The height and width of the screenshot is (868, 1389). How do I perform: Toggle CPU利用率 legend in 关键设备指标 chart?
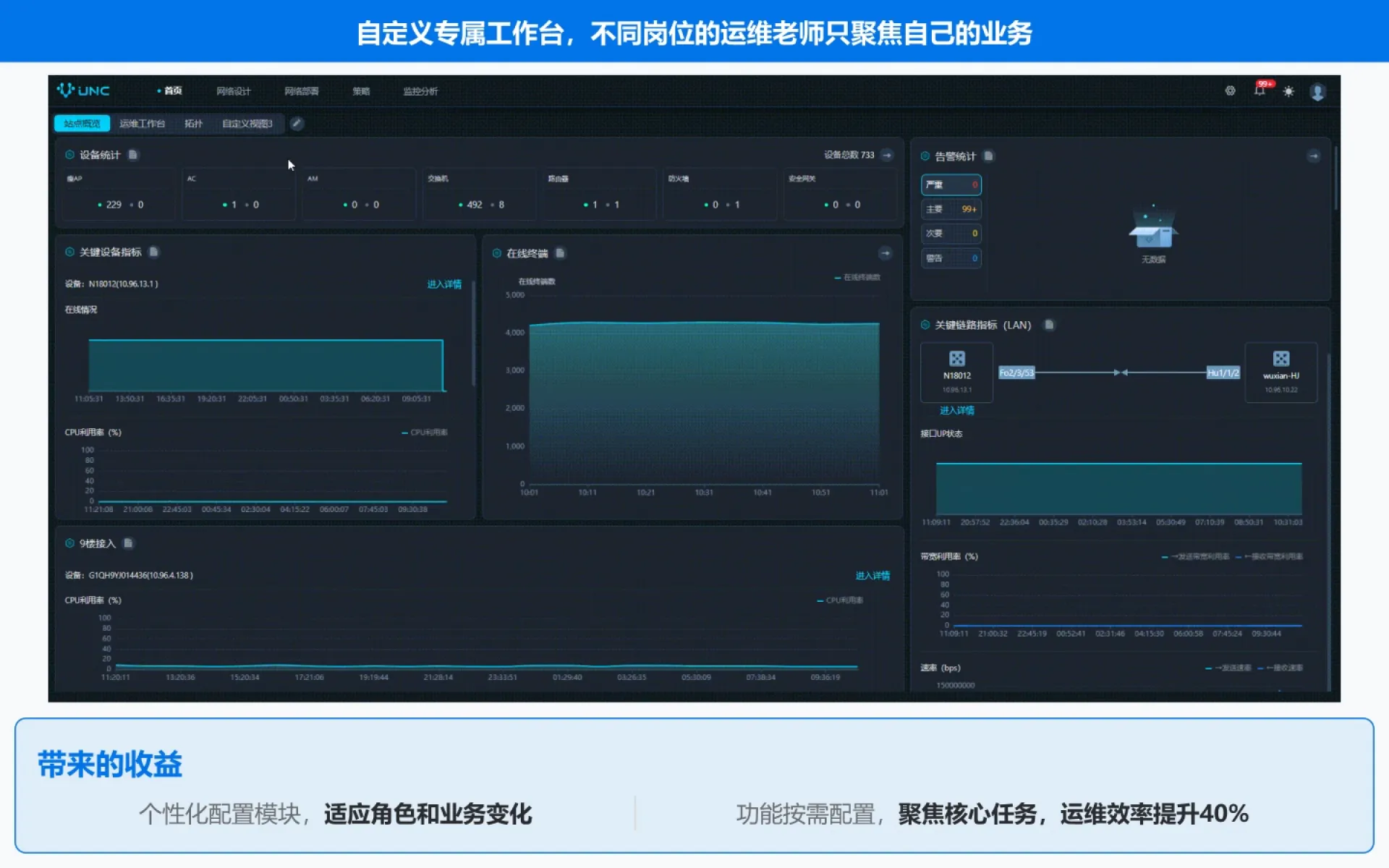pos(425,433)
